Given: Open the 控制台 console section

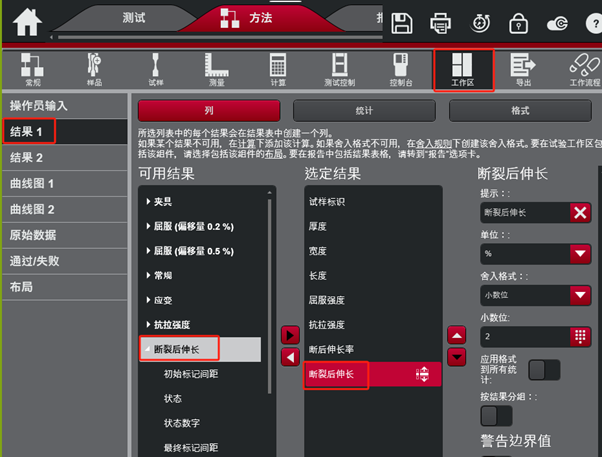Looking at the screenshot, I should (x=401, y=69).
